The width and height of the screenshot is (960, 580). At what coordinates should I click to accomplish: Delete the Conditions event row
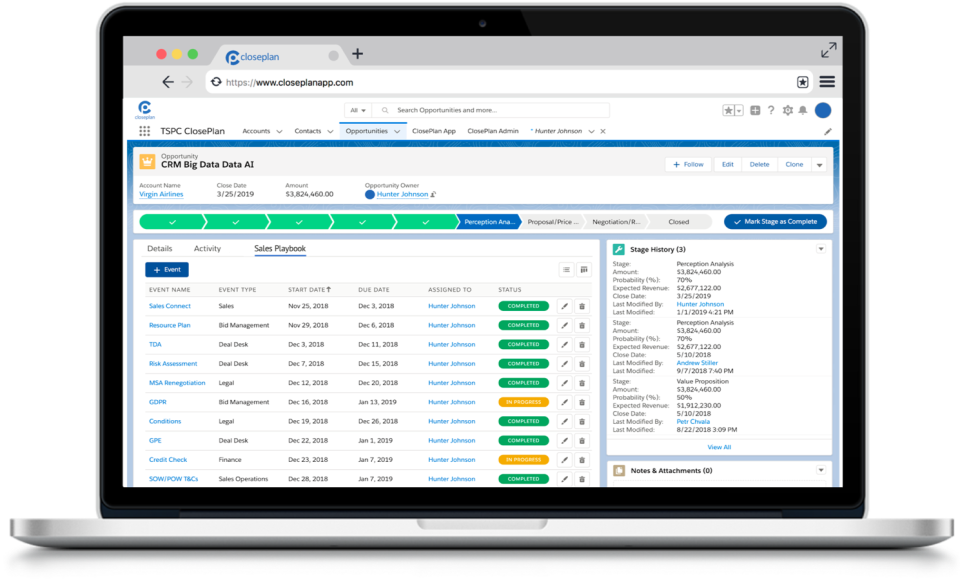coord(582,421)
